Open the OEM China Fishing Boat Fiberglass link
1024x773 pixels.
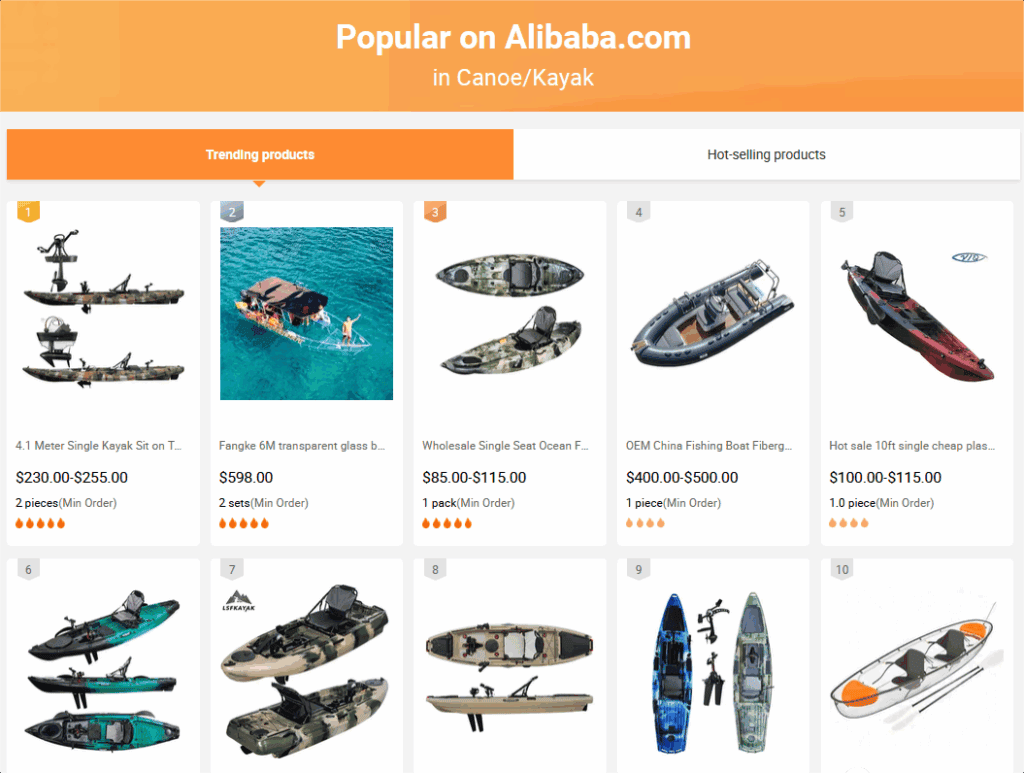(709, 446)
